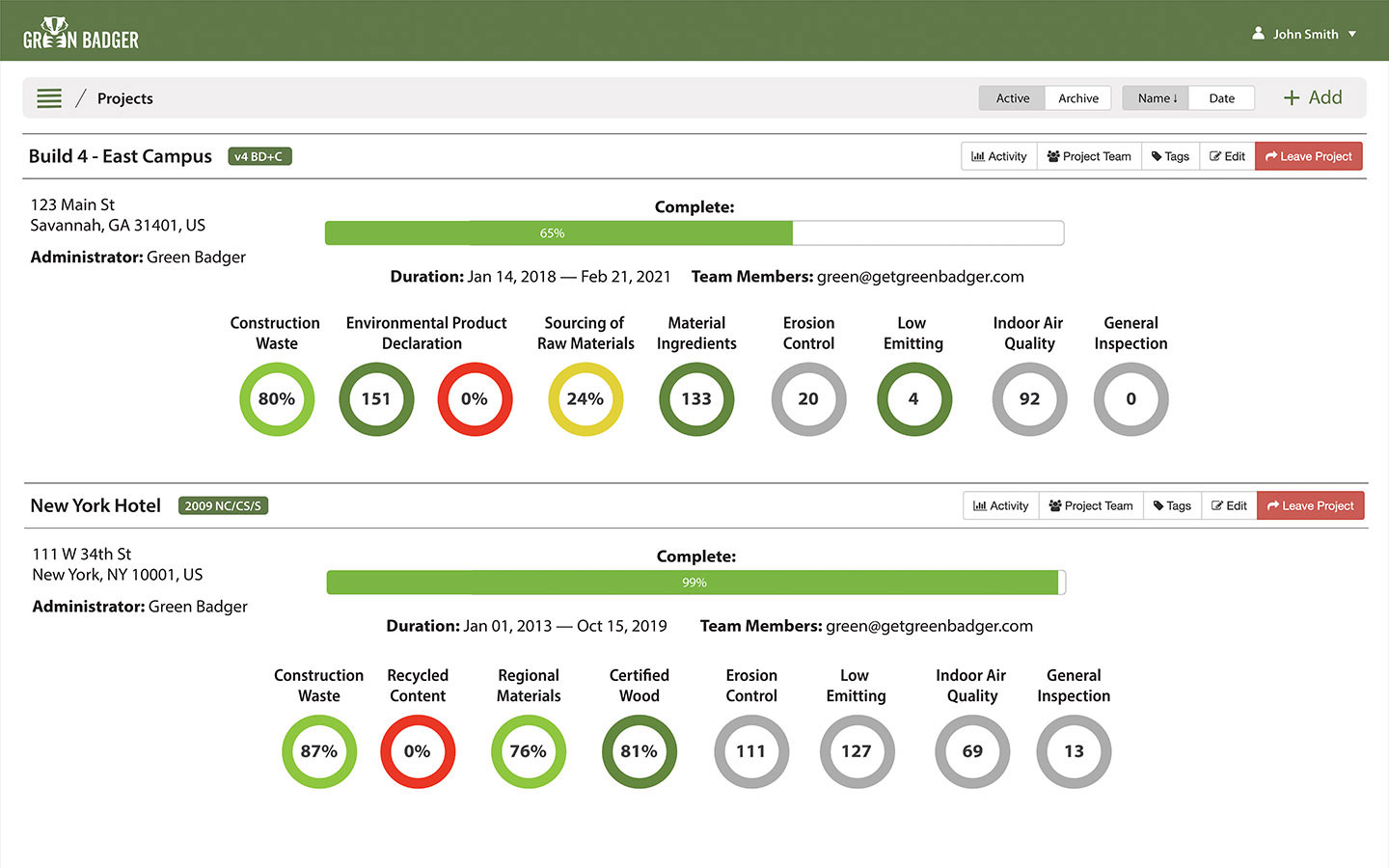Click the Green Badger logo
1389x868 pixels.
81,33
